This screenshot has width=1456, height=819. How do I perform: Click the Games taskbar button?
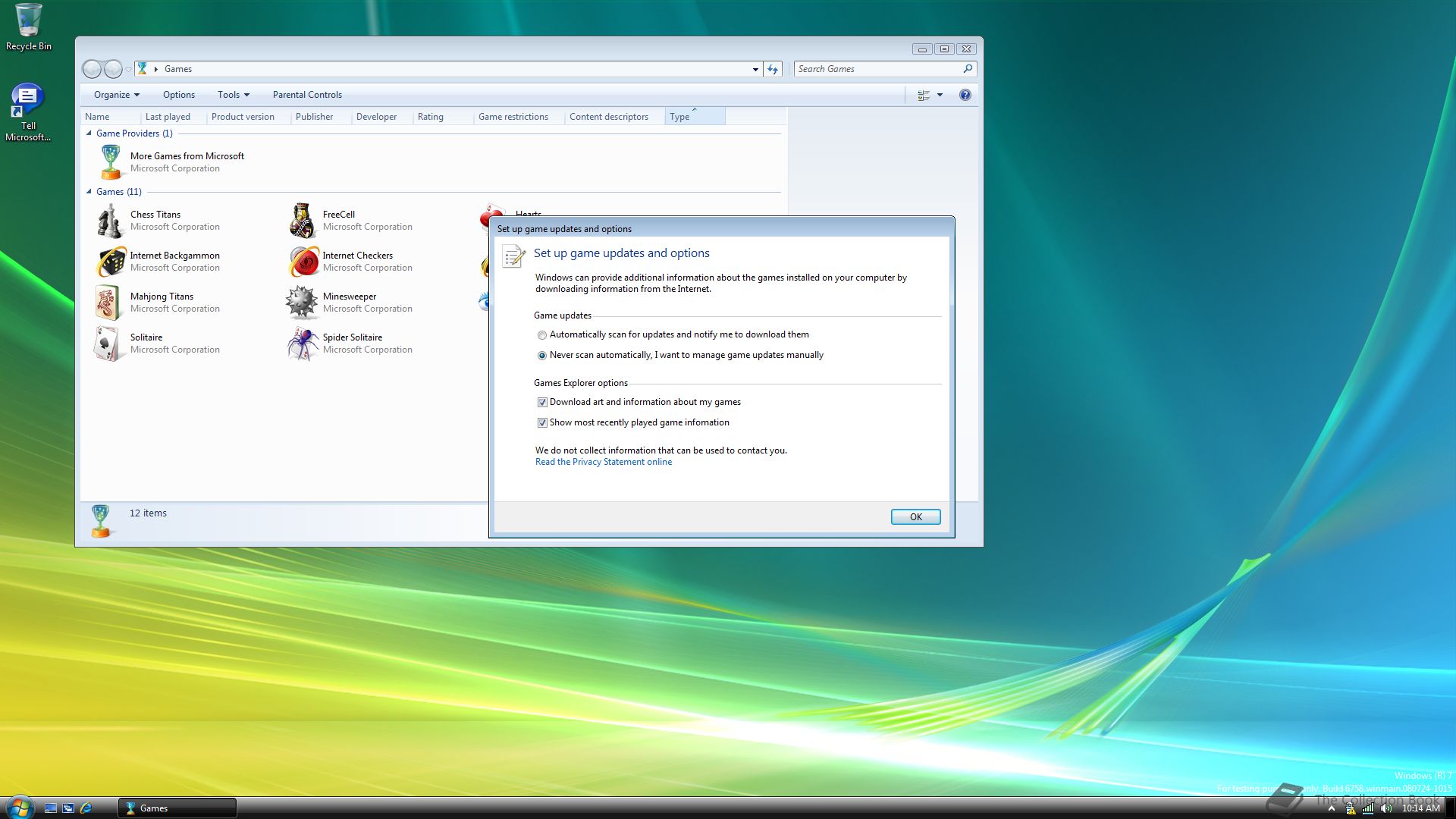click(x=177, y=808)
